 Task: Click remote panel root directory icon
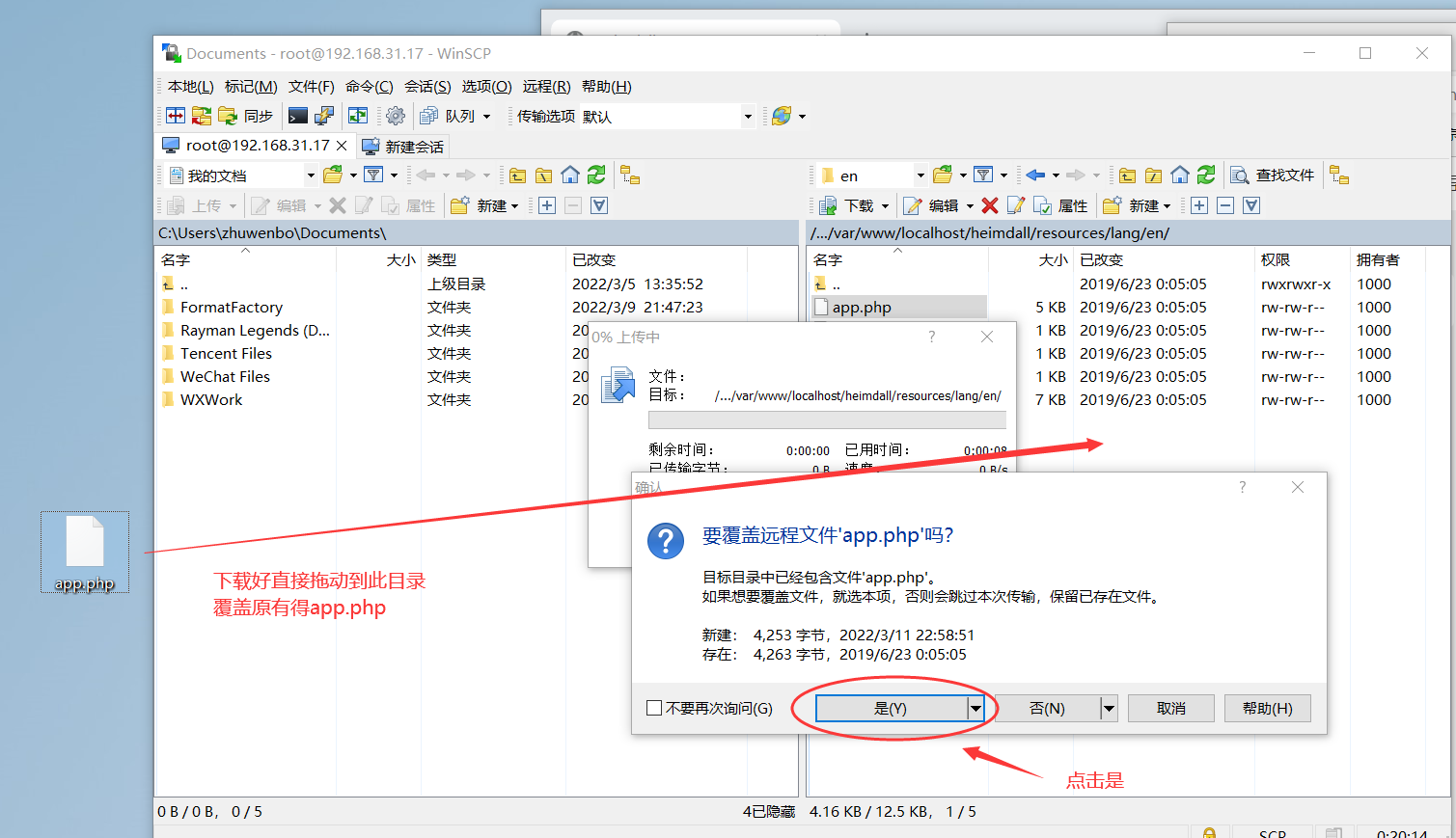(x=1154, y=175)
